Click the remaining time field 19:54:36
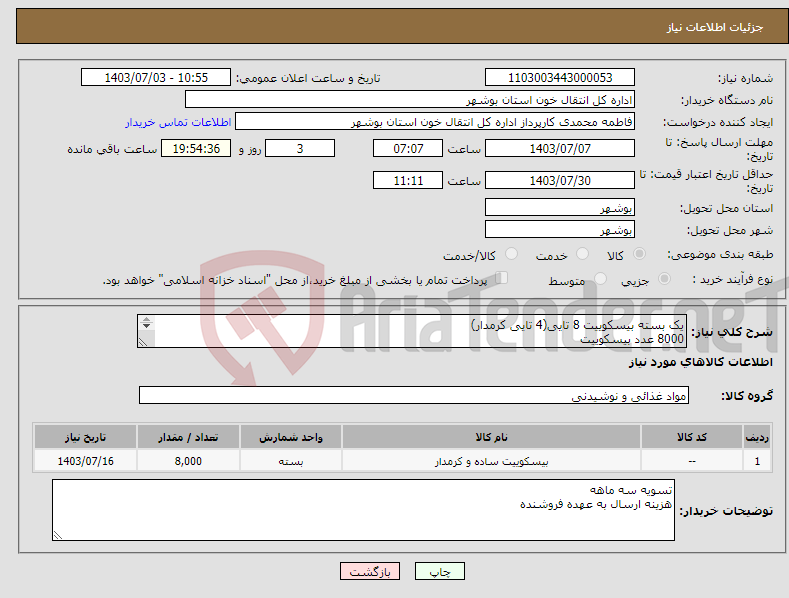 pos(196,148)
